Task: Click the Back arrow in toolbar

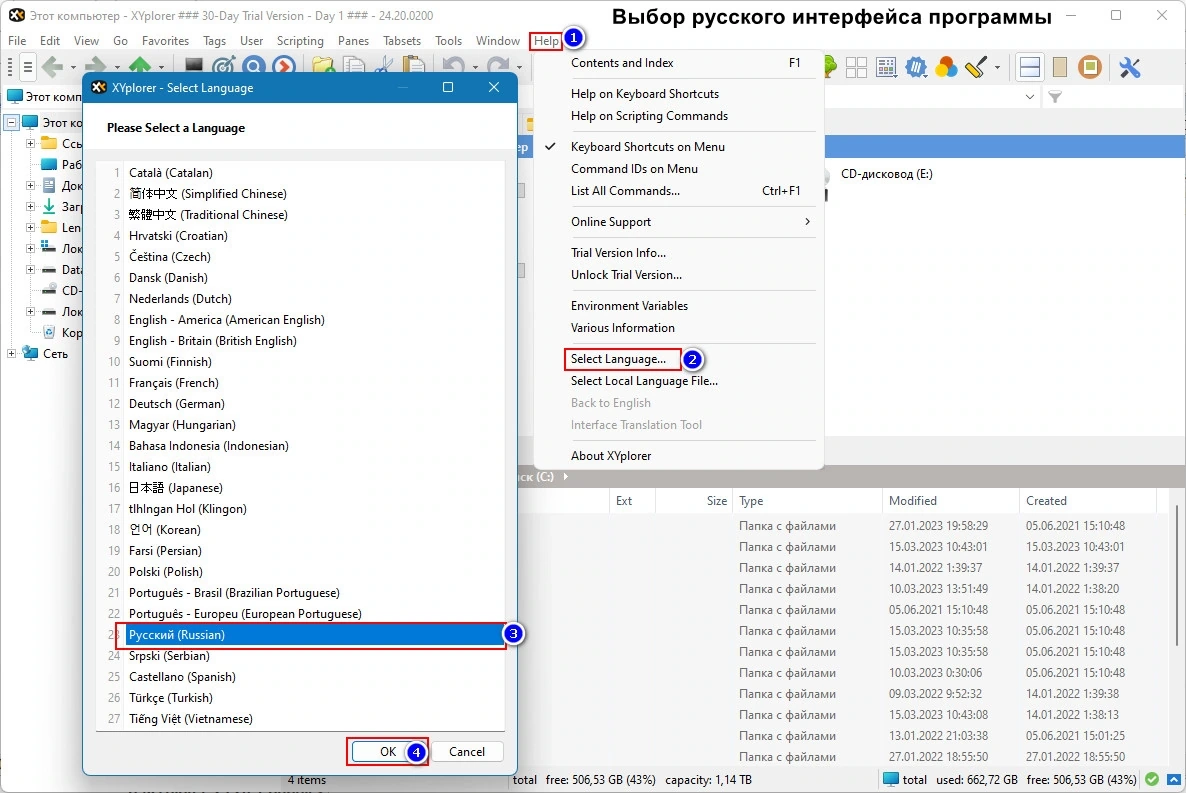Action: (x=52, y=67)
